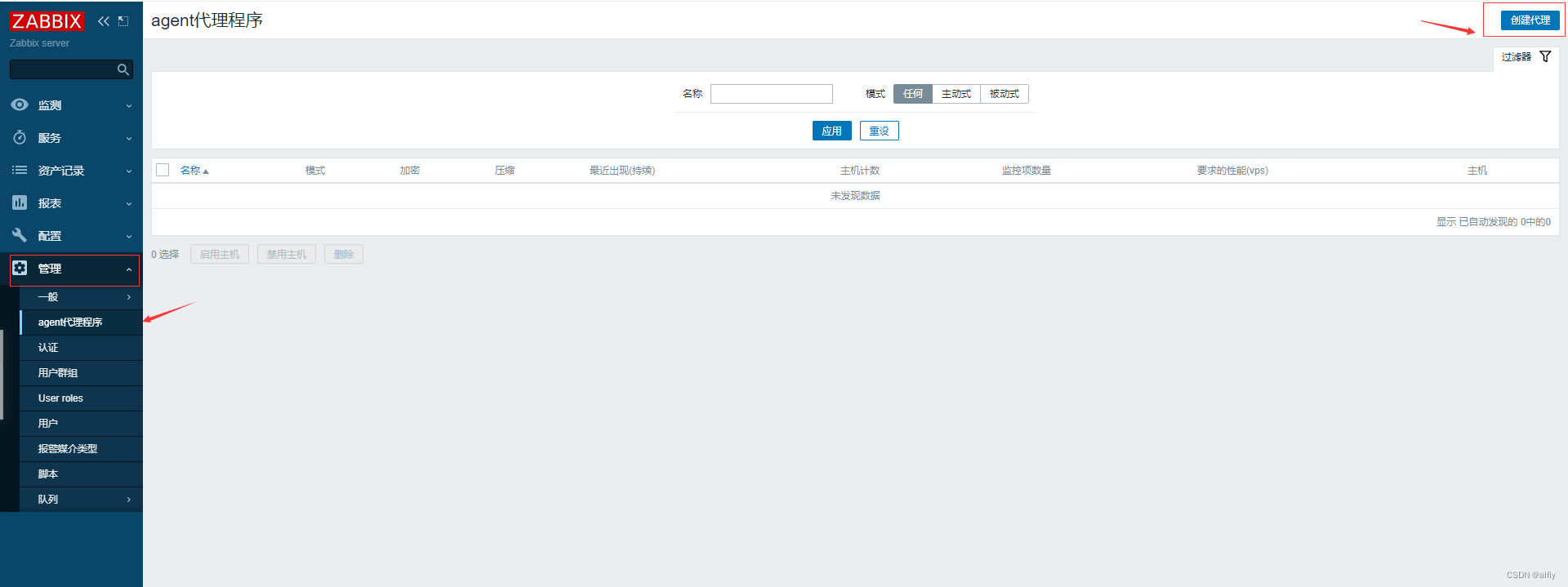Image resolution: width=1568 pixels, height=587 pixels.
Task: Click the chart icon for 报表
Action: 20,202
